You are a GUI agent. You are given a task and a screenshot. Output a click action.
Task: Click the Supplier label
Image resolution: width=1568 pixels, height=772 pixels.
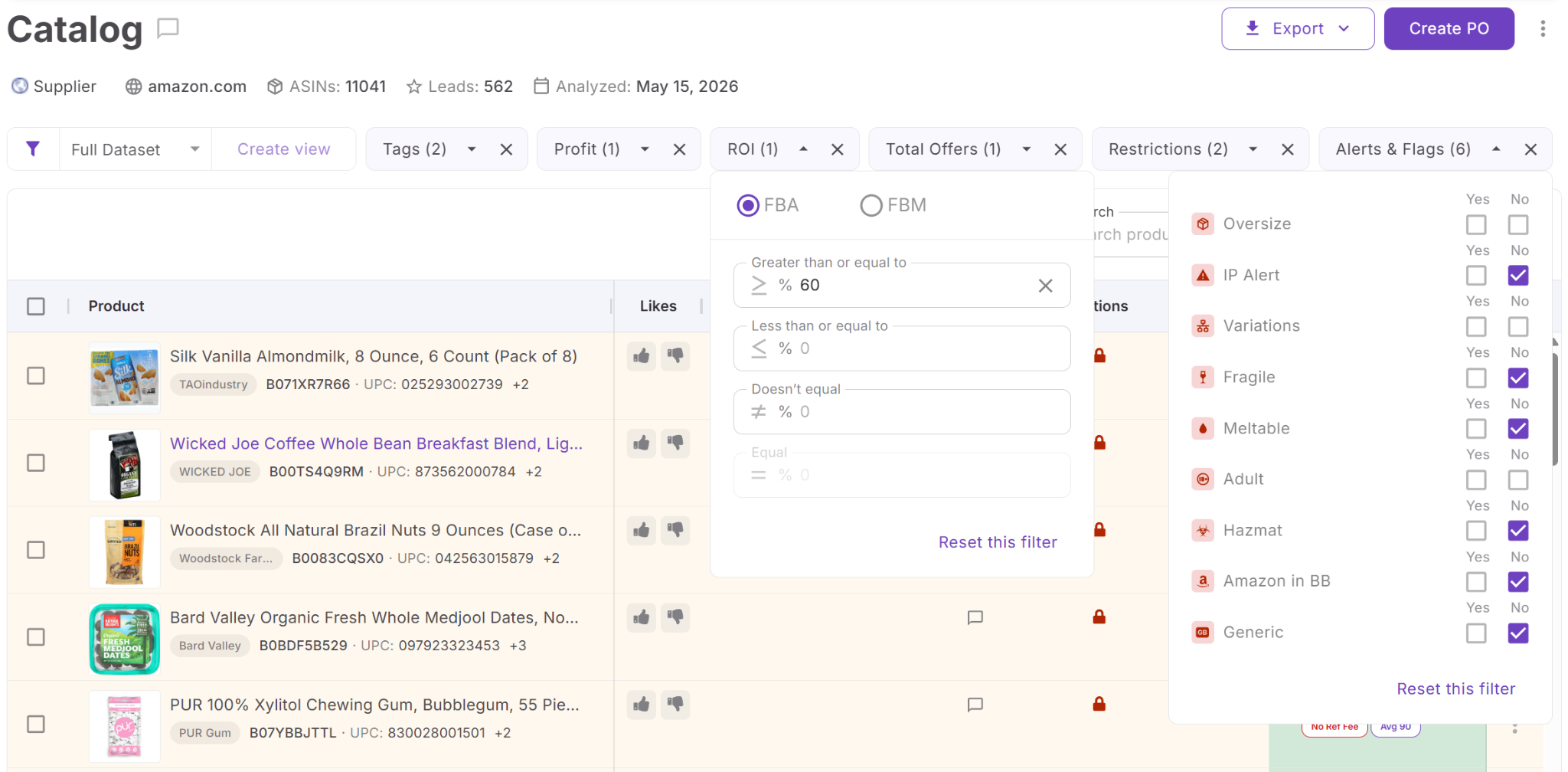click(64, 87)
